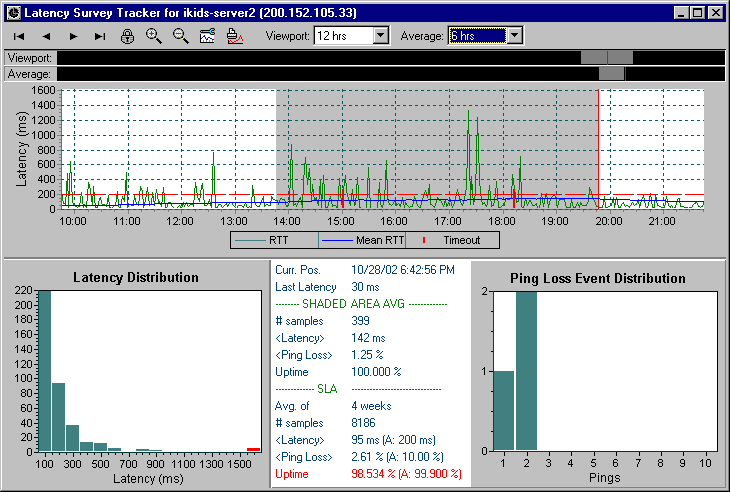The image size is (730, 492).
Task: Click the print report icon
Action: click(235, 36)
